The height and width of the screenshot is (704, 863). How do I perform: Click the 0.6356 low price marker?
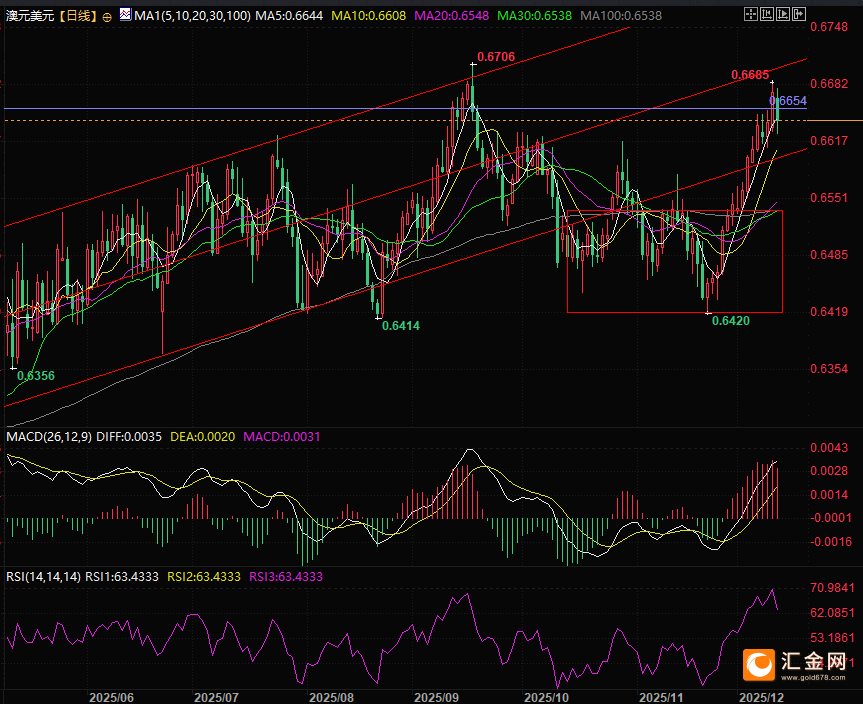click(36, 376)
